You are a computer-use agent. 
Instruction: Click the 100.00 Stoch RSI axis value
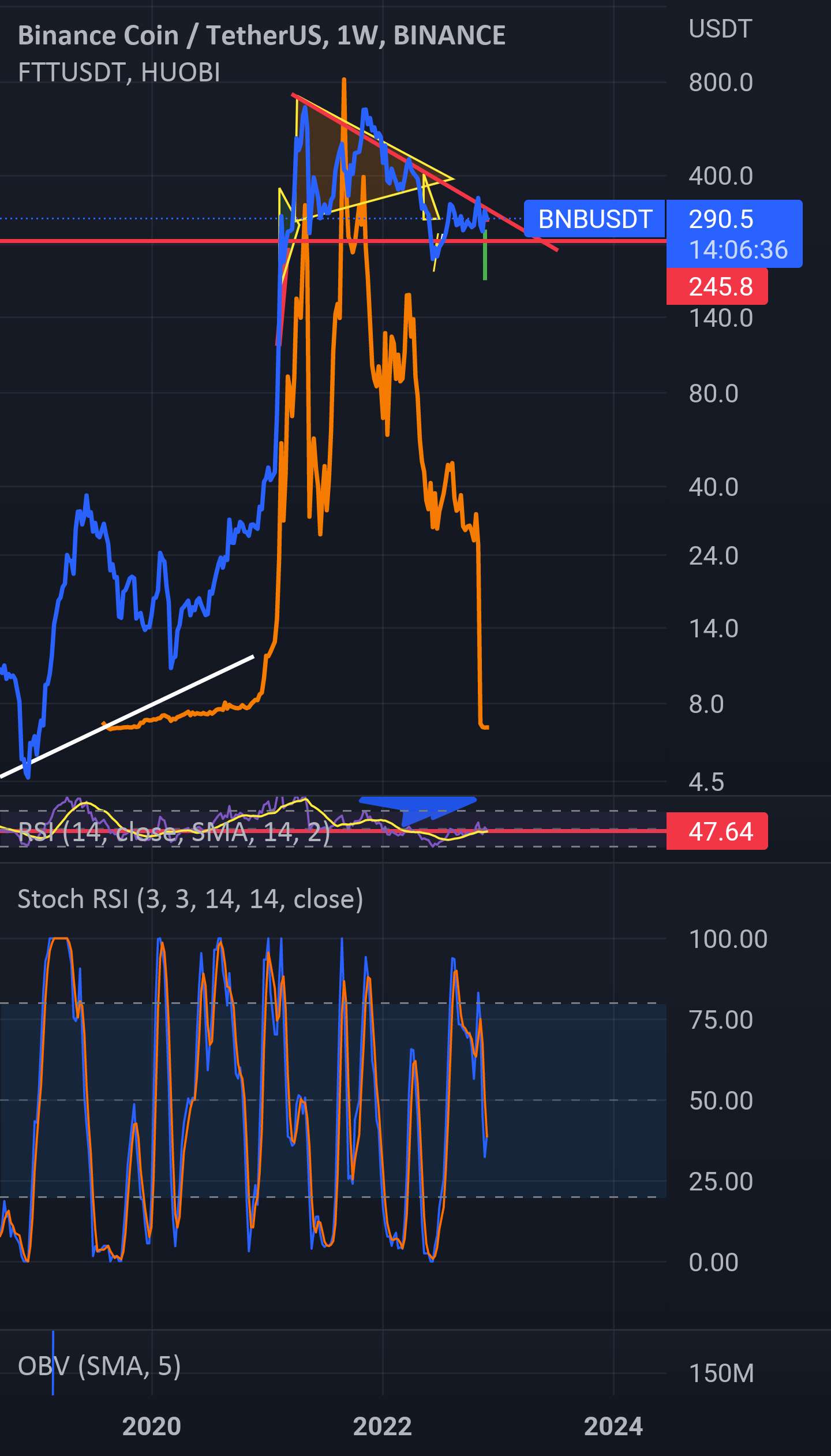click(728, 939)
